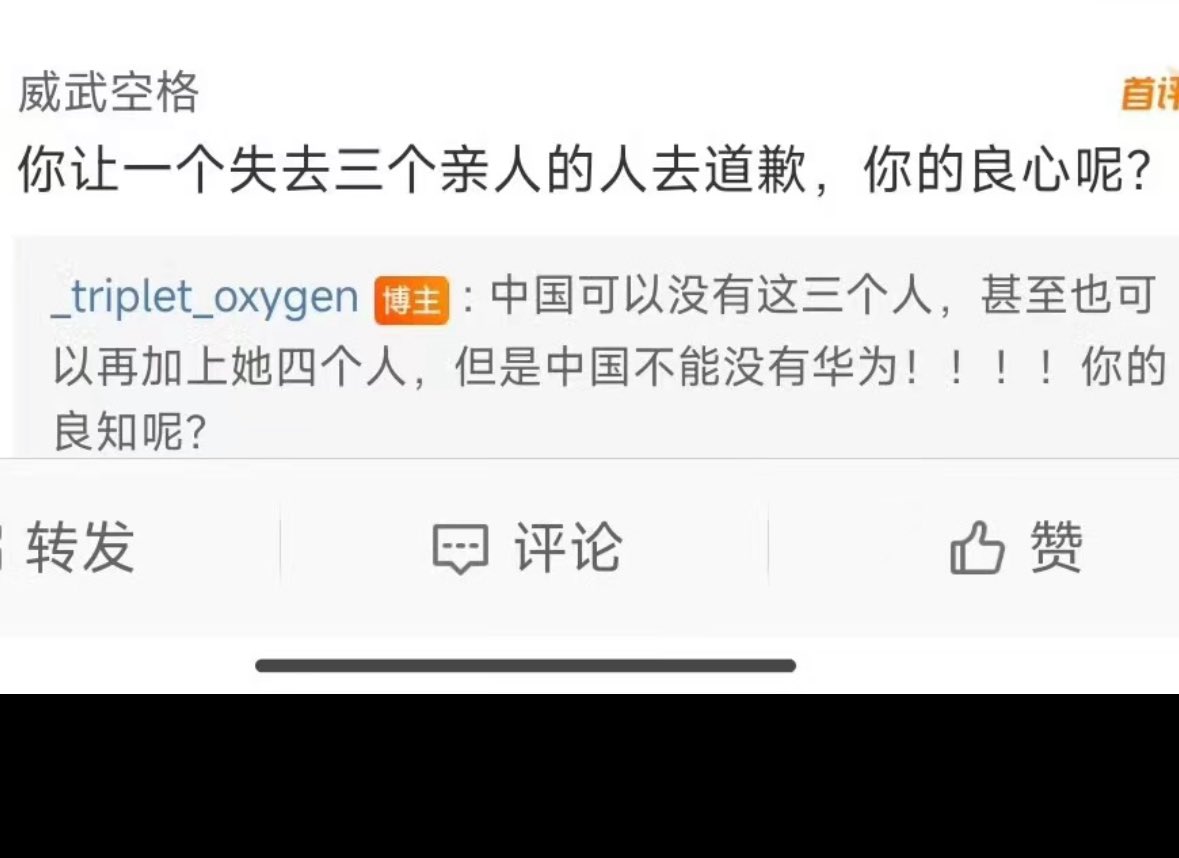Tap the 博主 orange badge
The image size is (1179, 858).
[x=412, y=300]
